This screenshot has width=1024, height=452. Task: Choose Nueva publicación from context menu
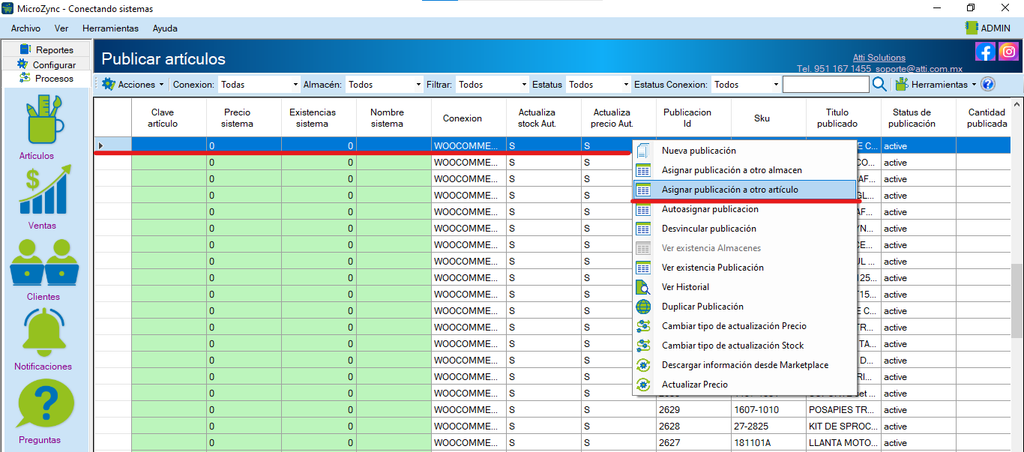[x=744, y=151]
